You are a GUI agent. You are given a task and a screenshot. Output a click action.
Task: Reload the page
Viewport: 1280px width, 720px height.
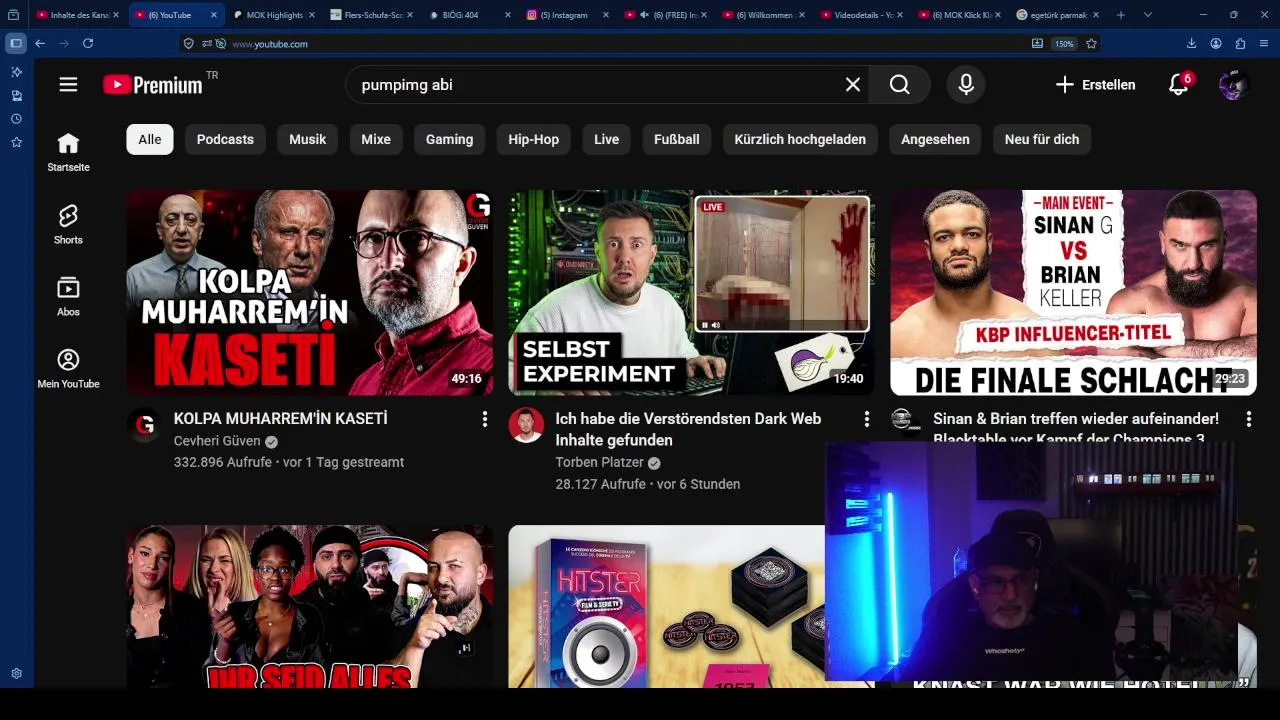88,44
